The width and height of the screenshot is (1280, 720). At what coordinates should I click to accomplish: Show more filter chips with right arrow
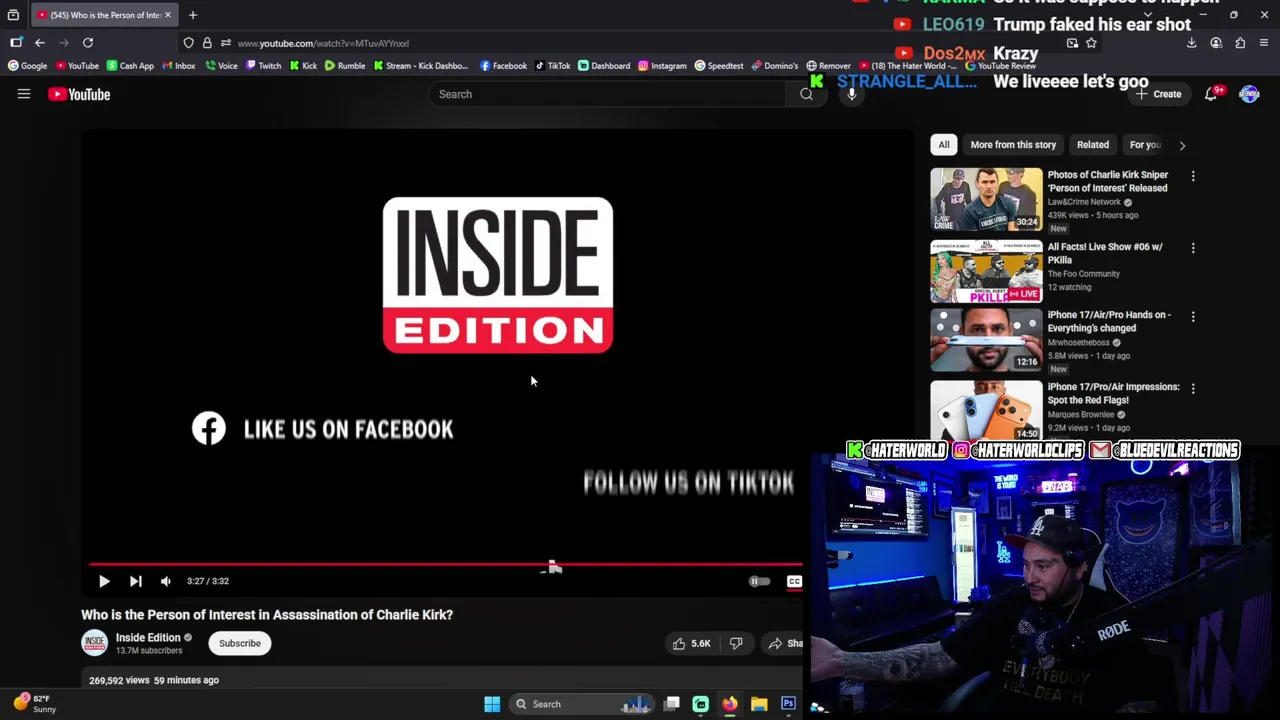click(x=1182, y=145)
